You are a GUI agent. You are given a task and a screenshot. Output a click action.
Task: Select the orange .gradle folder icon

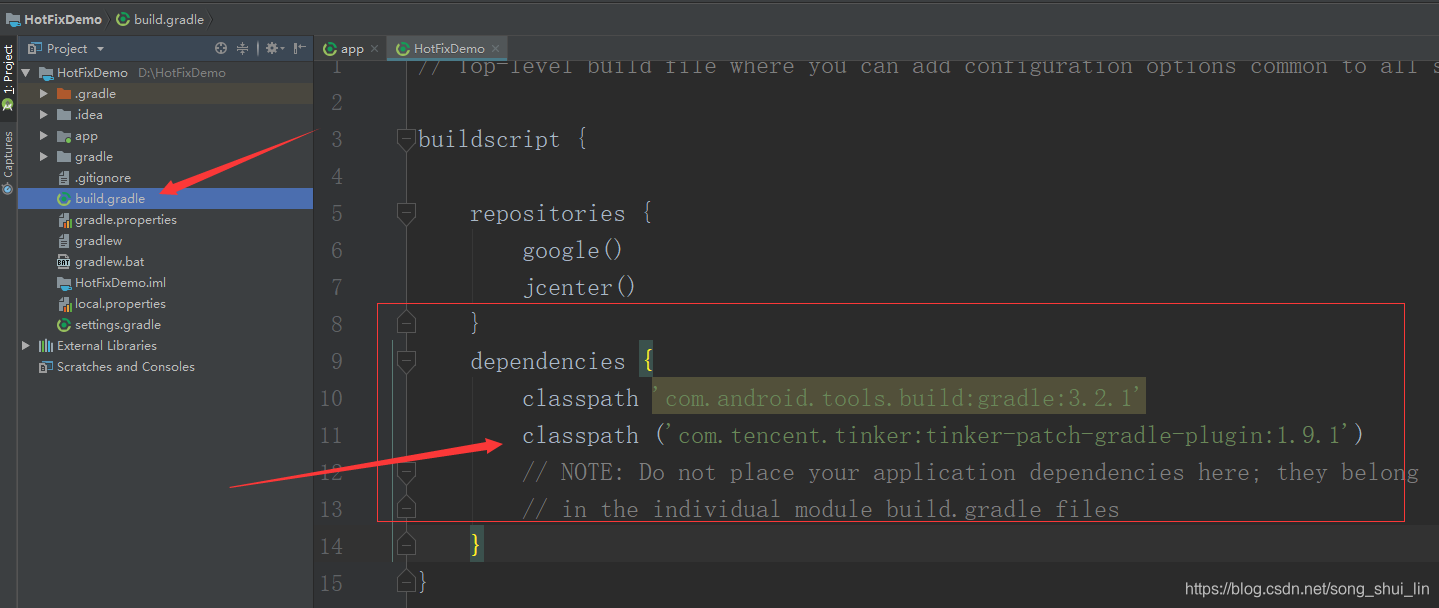(64, 94)
